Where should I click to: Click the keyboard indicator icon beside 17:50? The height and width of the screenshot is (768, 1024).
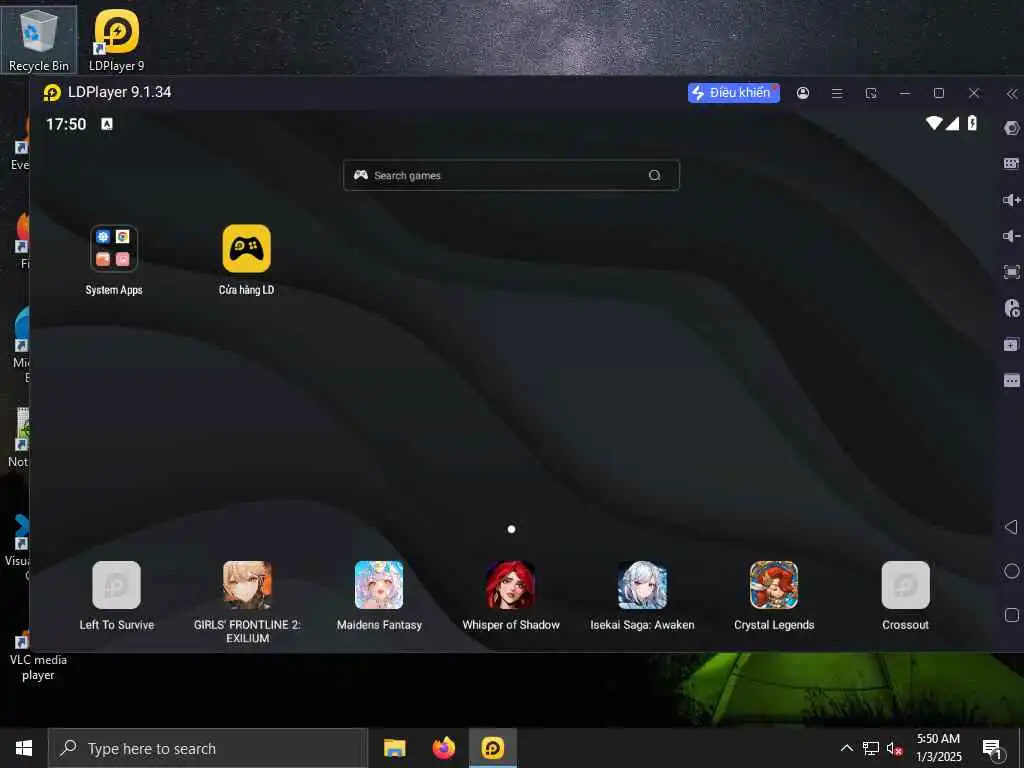pos(107,124)
